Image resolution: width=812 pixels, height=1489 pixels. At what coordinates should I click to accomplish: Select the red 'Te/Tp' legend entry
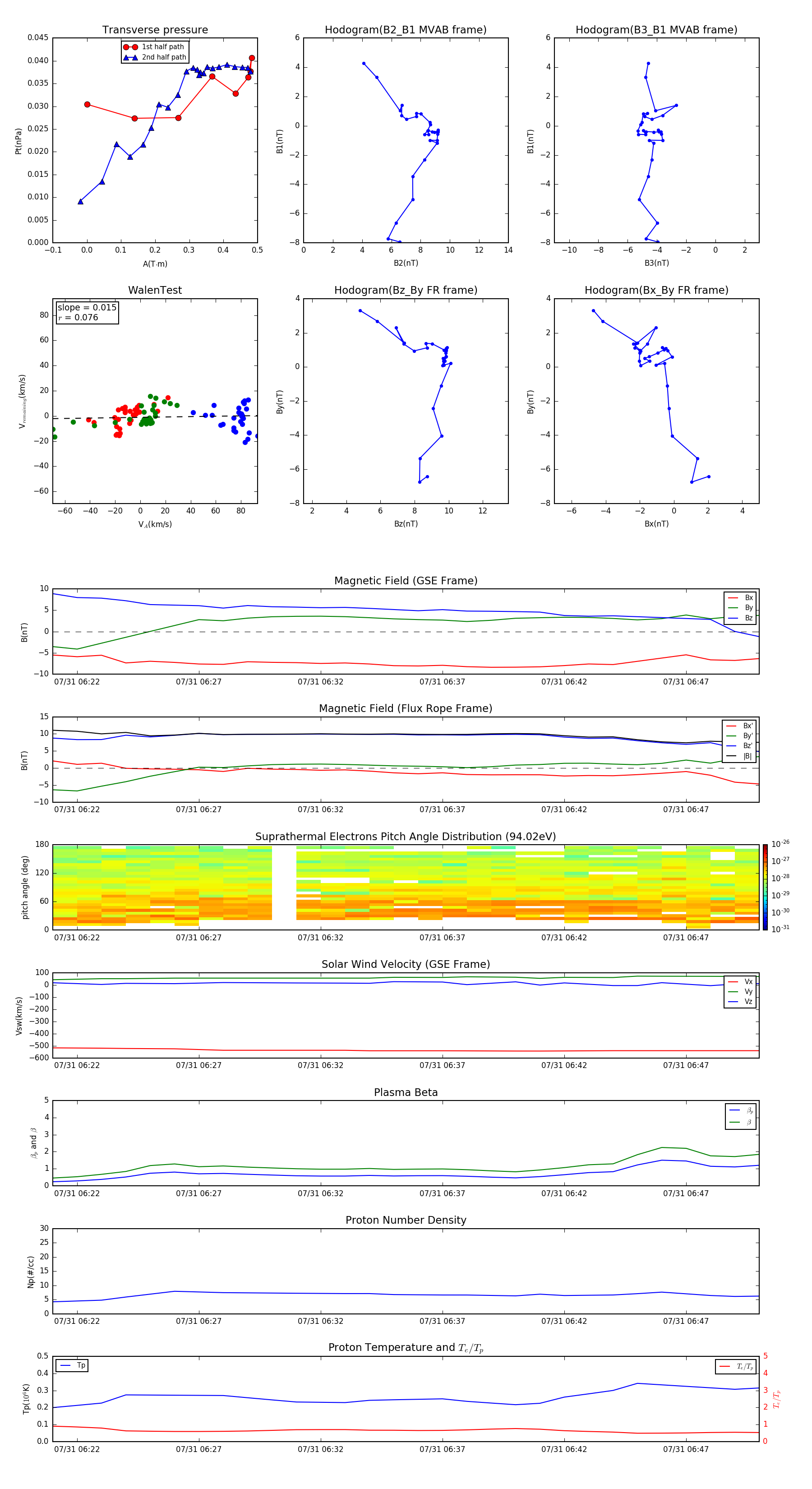pos(736,1366)
